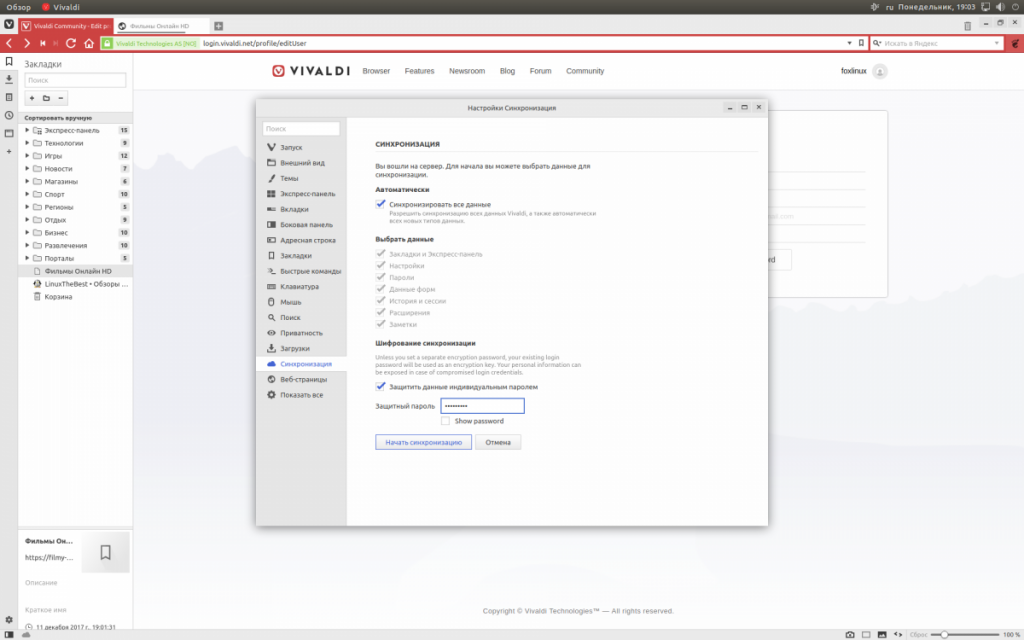Click the rewind navigation button
Image resolution: width=1024 pixels, height=640 pixels.
[x=42, y=43]
